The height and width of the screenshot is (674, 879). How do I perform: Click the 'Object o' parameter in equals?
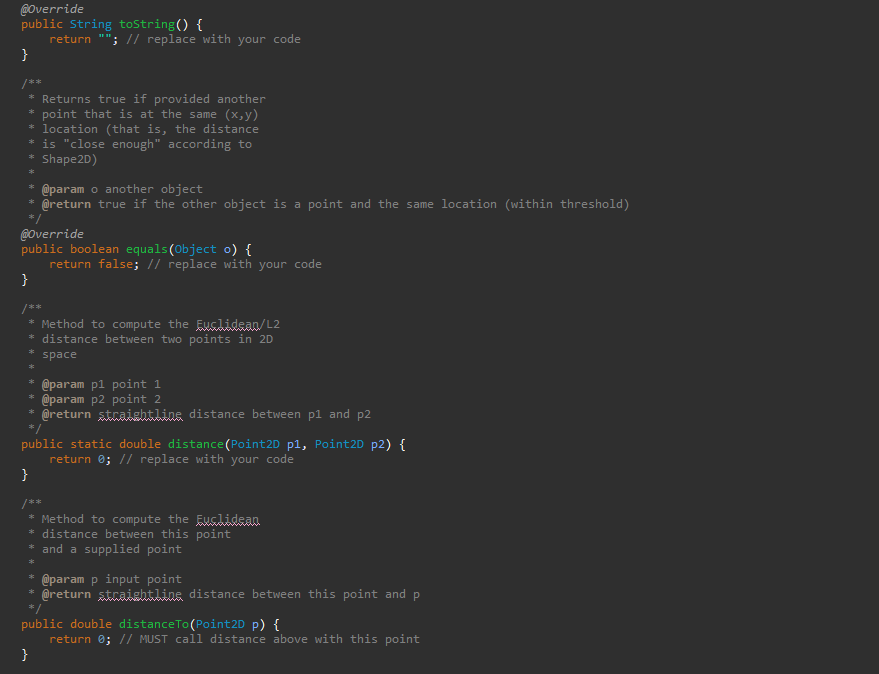pos(202,249)
